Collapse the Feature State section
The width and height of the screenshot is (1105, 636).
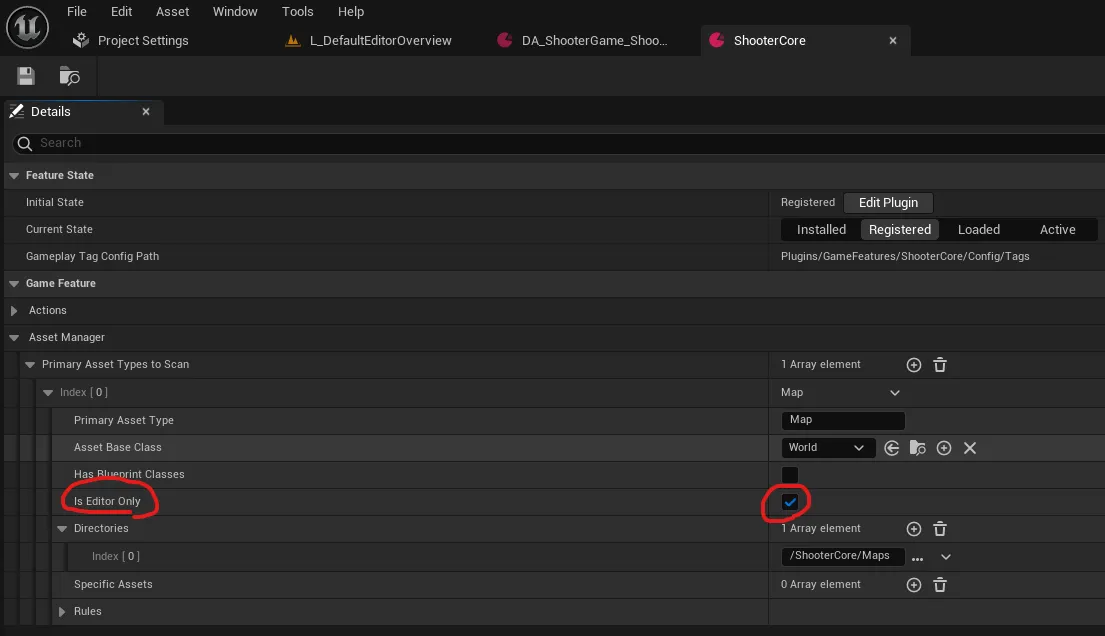14,176
